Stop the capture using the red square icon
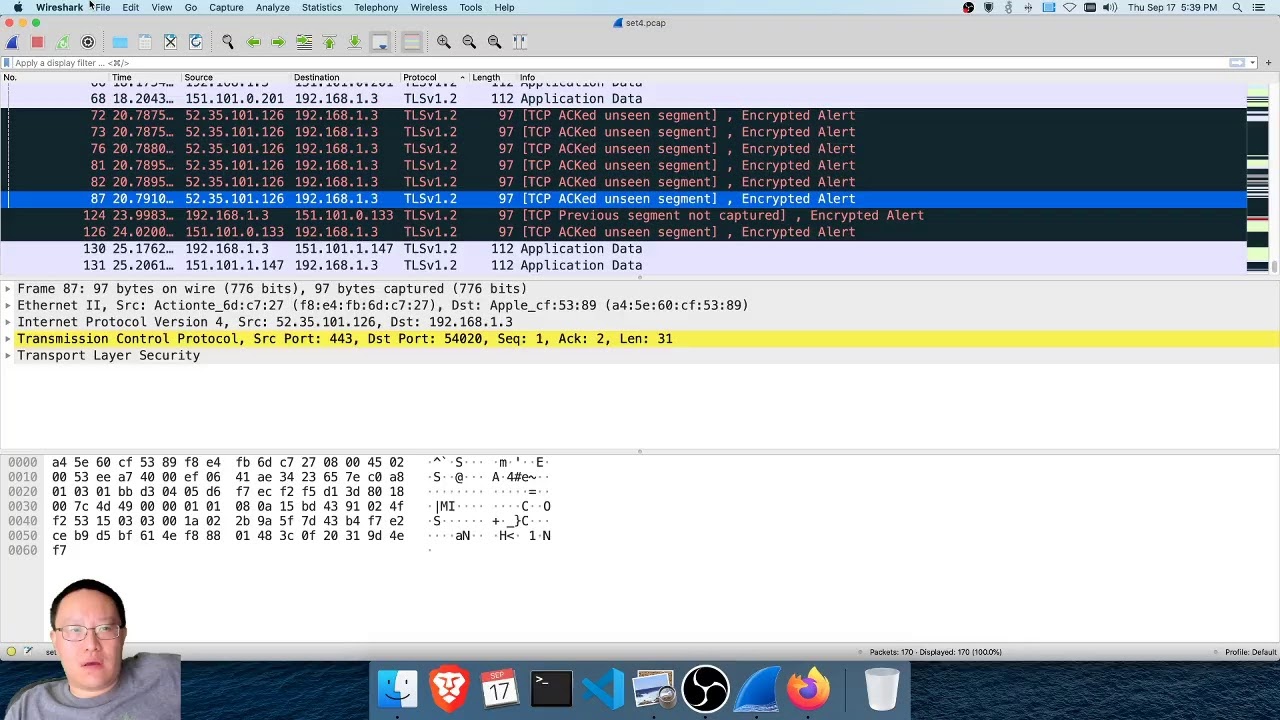The width and height of the screenshot is (1280, 720). pos(37,42)
